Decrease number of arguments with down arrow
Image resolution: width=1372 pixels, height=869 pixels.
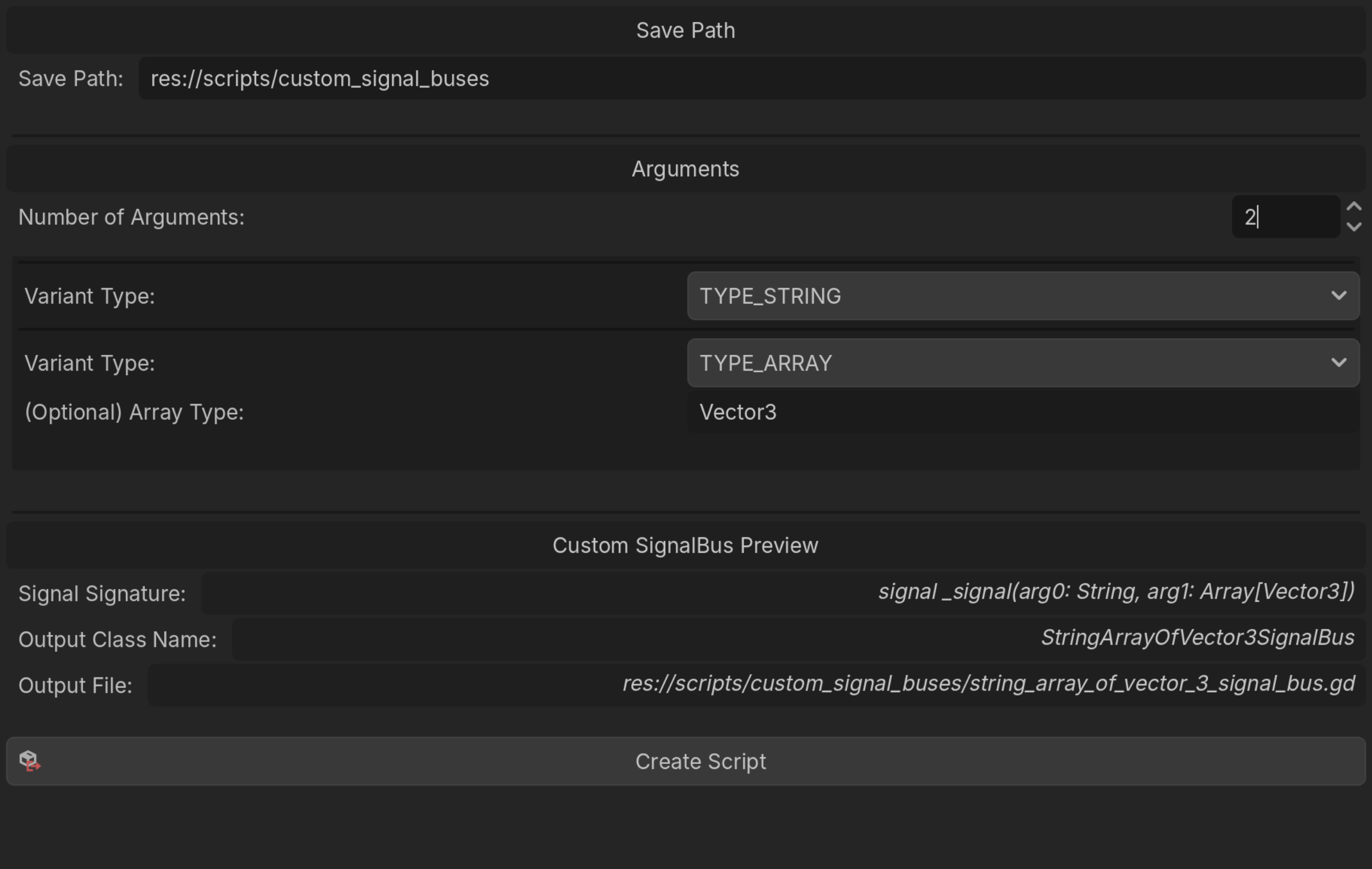point(1354,227)
